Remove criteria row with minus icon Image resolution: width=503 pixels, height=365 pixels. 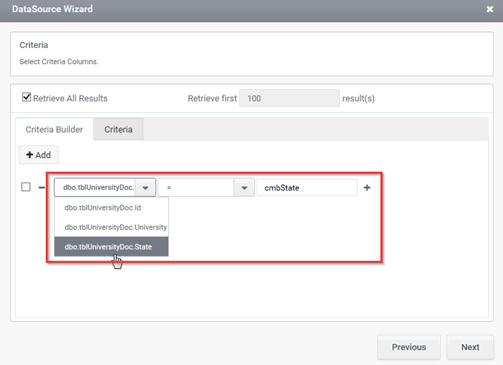tap(42, 188)
